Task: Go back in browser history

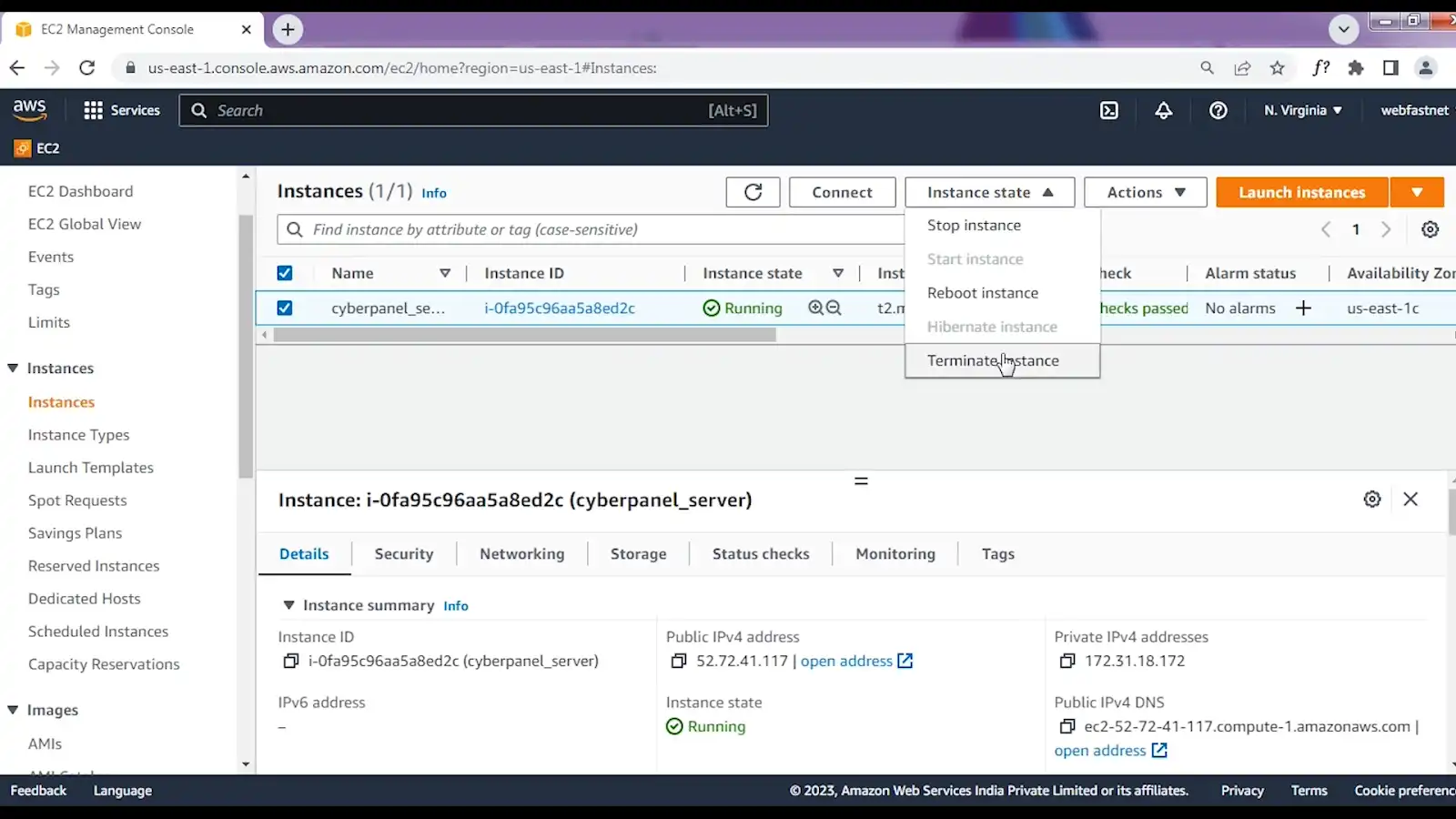Action: coord(17,67)
